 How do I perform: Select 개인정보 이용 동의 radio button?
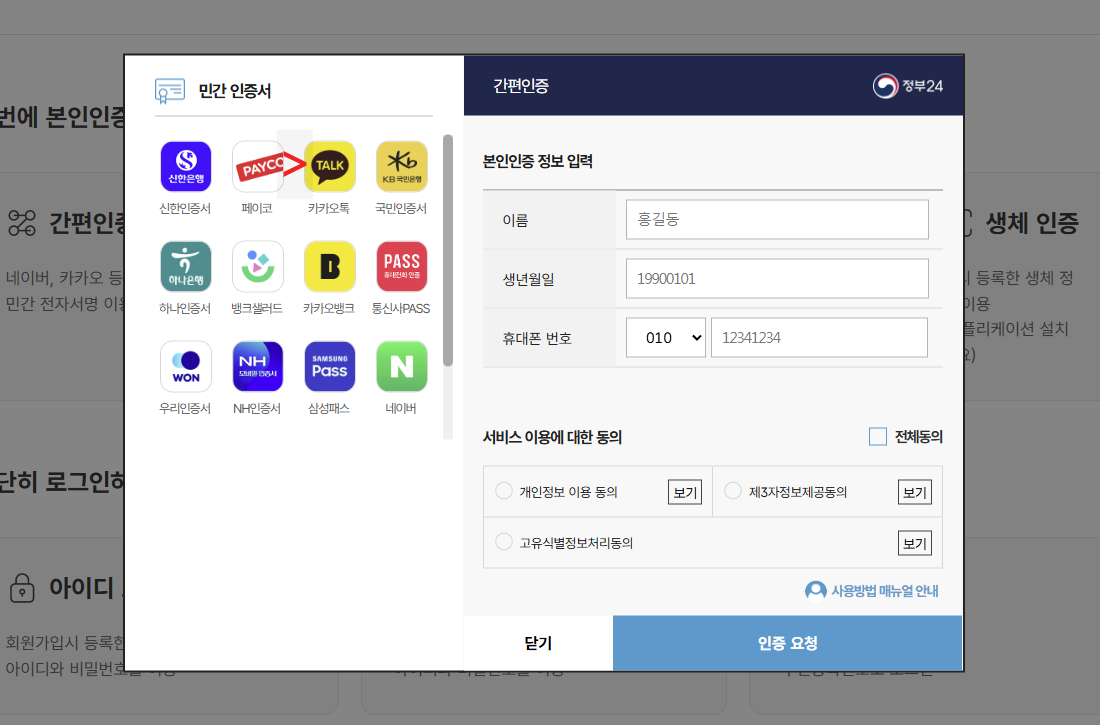tap(504, 491)
